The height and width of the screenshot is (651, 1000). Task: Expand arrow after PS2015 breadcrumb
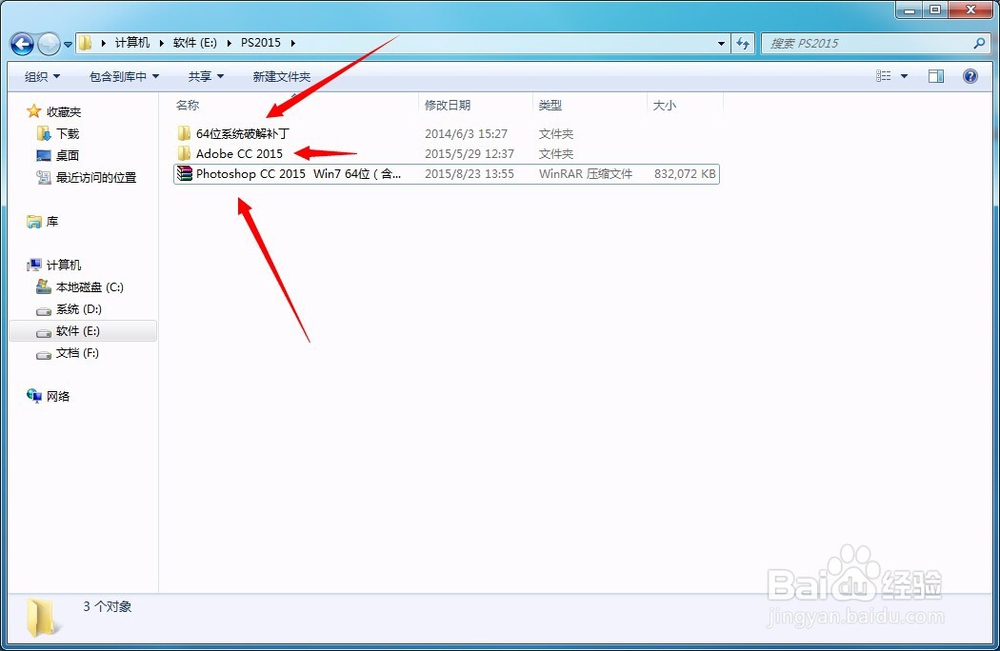[x=293, y=43]
